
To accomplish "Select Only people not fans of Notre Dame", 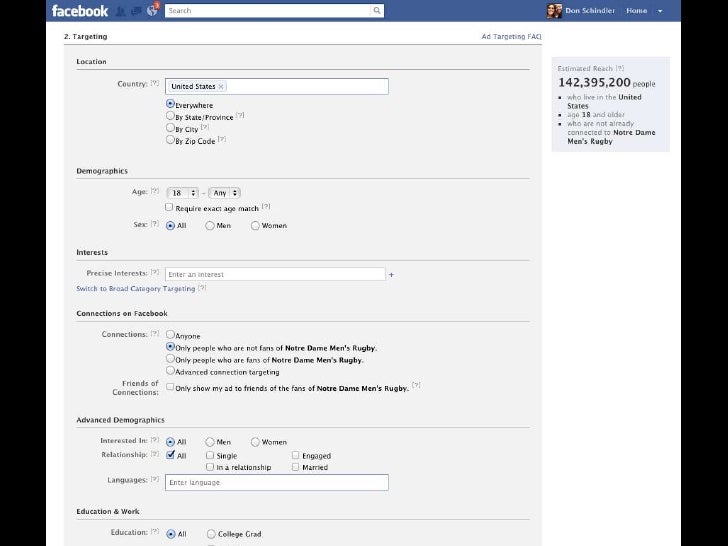I will click(x=170, y=346).
